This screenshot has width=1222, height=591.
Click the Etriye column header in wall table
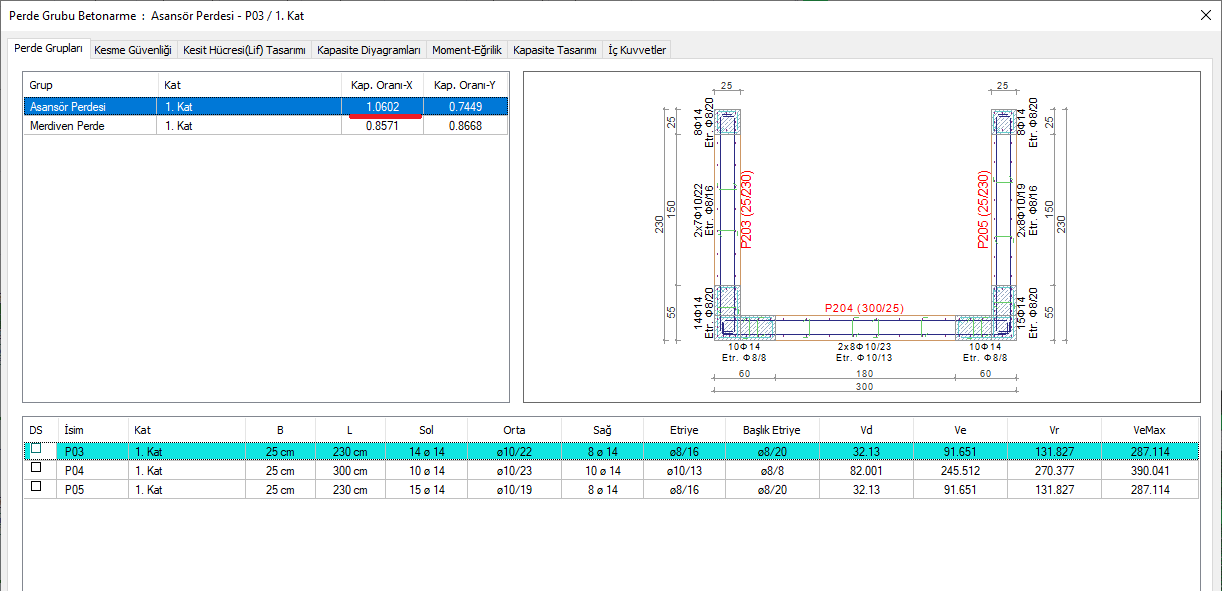683,429
